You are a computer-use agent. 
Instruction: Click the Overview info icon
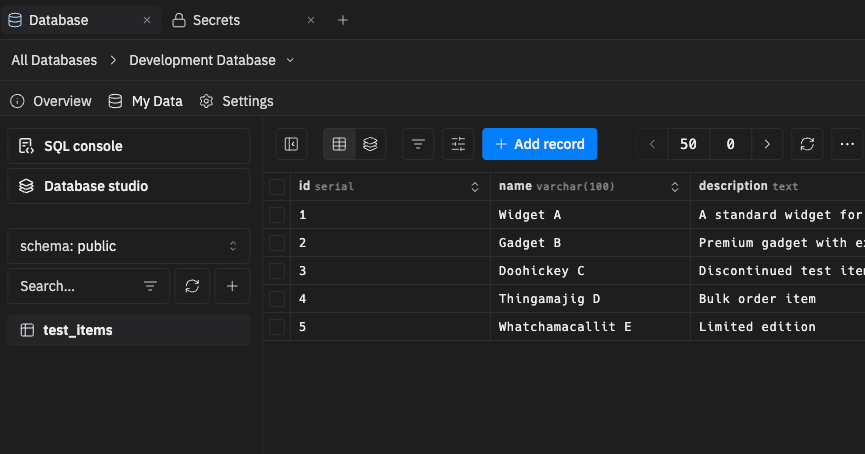click(x=17, y=101)
